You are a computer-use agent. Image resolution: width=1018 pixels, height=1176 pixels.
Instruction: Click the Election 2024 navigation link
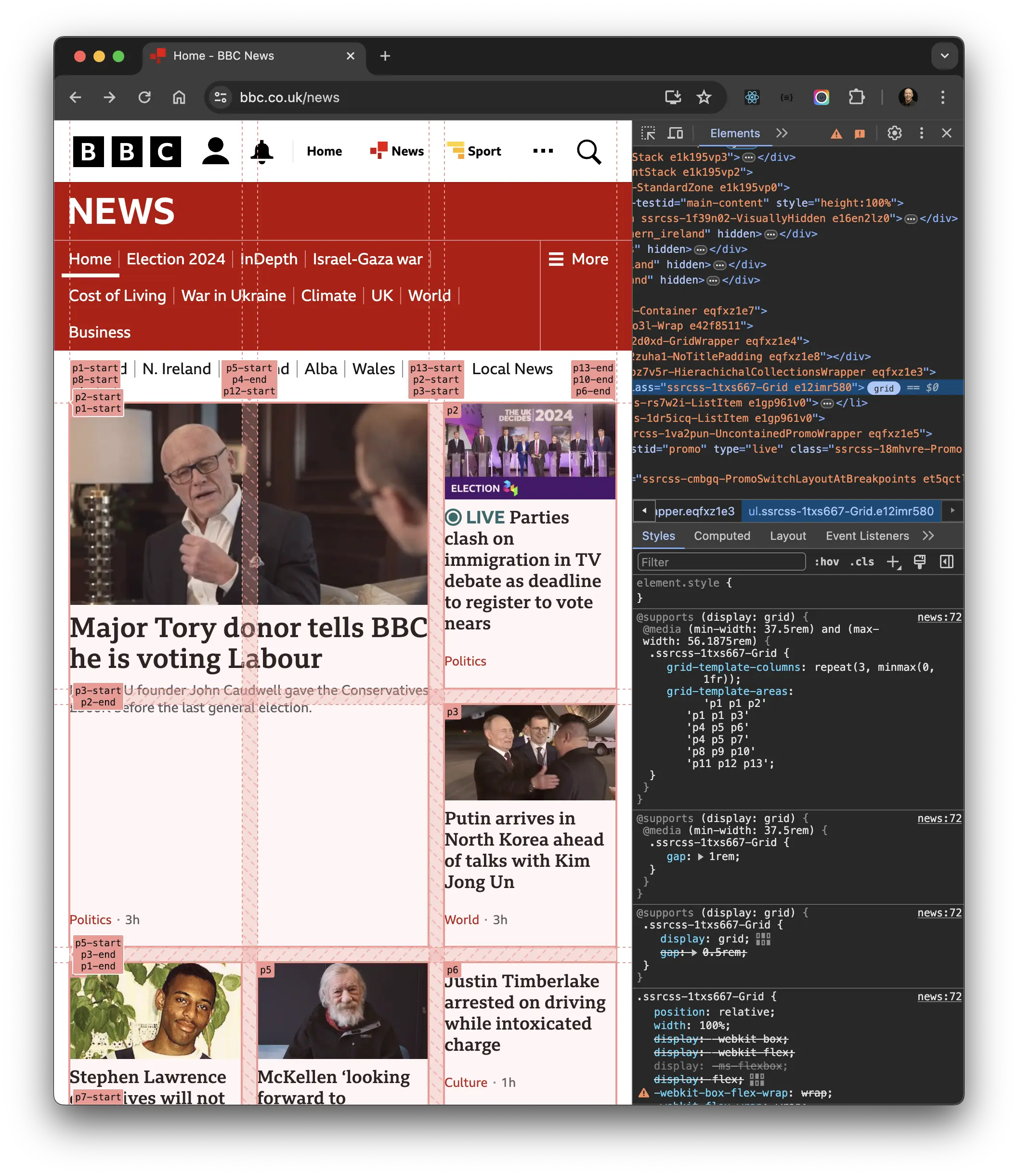[175, 259]
